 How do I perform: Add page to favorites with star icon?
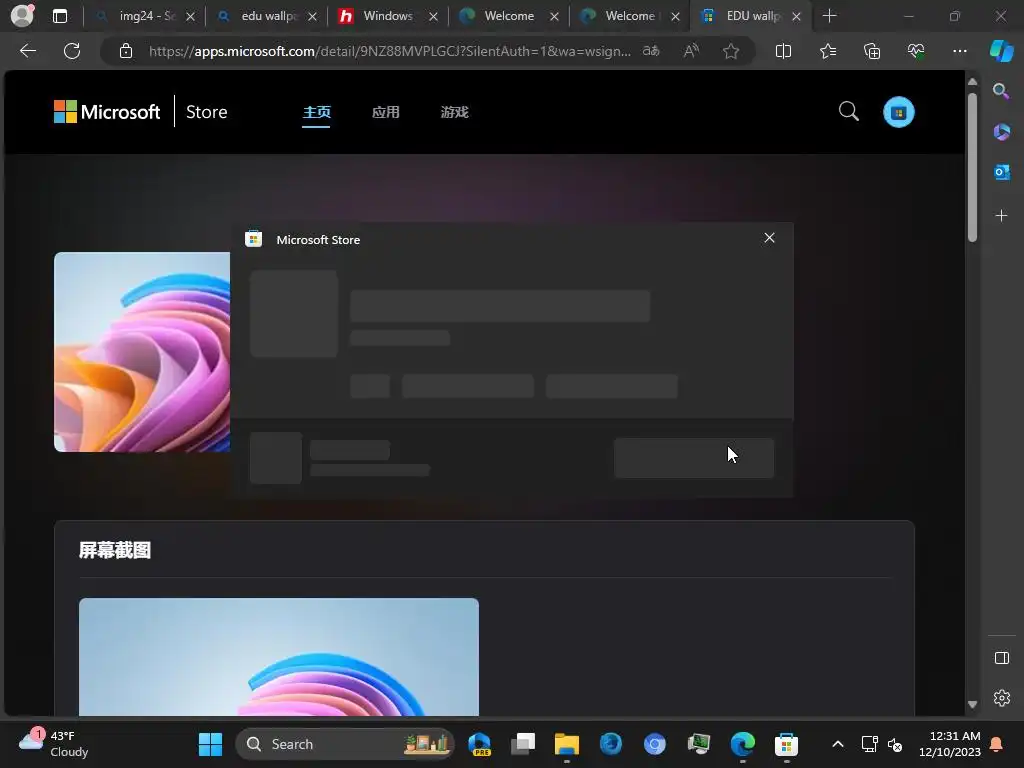tap(731, 51)
